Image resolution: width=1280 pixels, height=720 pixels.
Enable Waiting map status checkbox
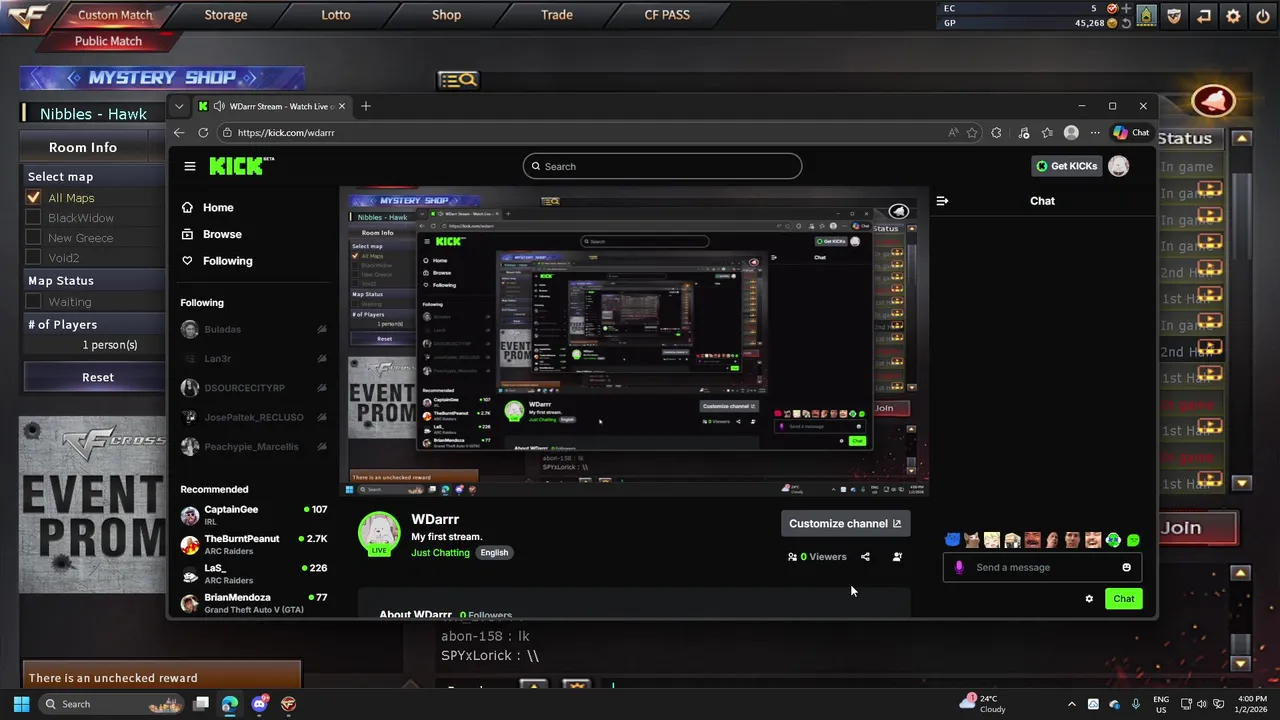[x=33, y=301]
